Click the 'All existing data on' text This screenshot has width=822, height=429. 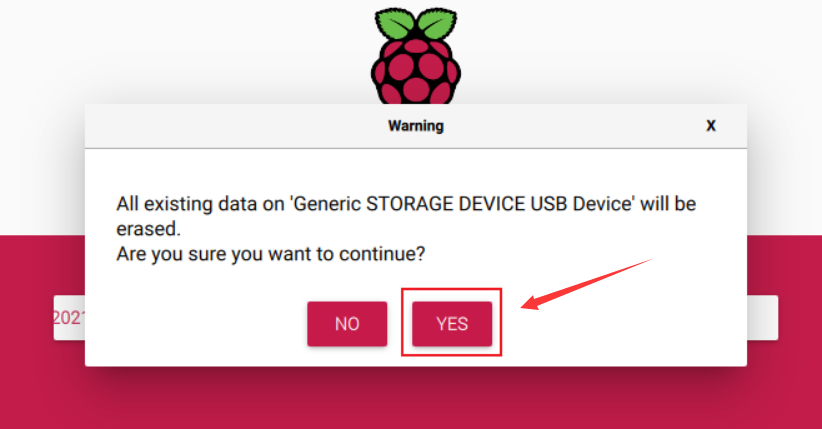tap(199, 204)
